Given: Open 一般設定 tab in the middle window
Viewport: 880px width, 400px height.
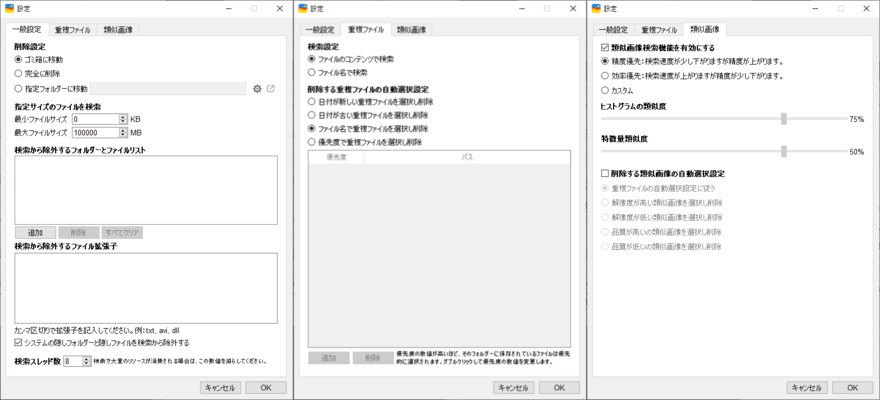Looking at the screenshot, I should point(320,30).
